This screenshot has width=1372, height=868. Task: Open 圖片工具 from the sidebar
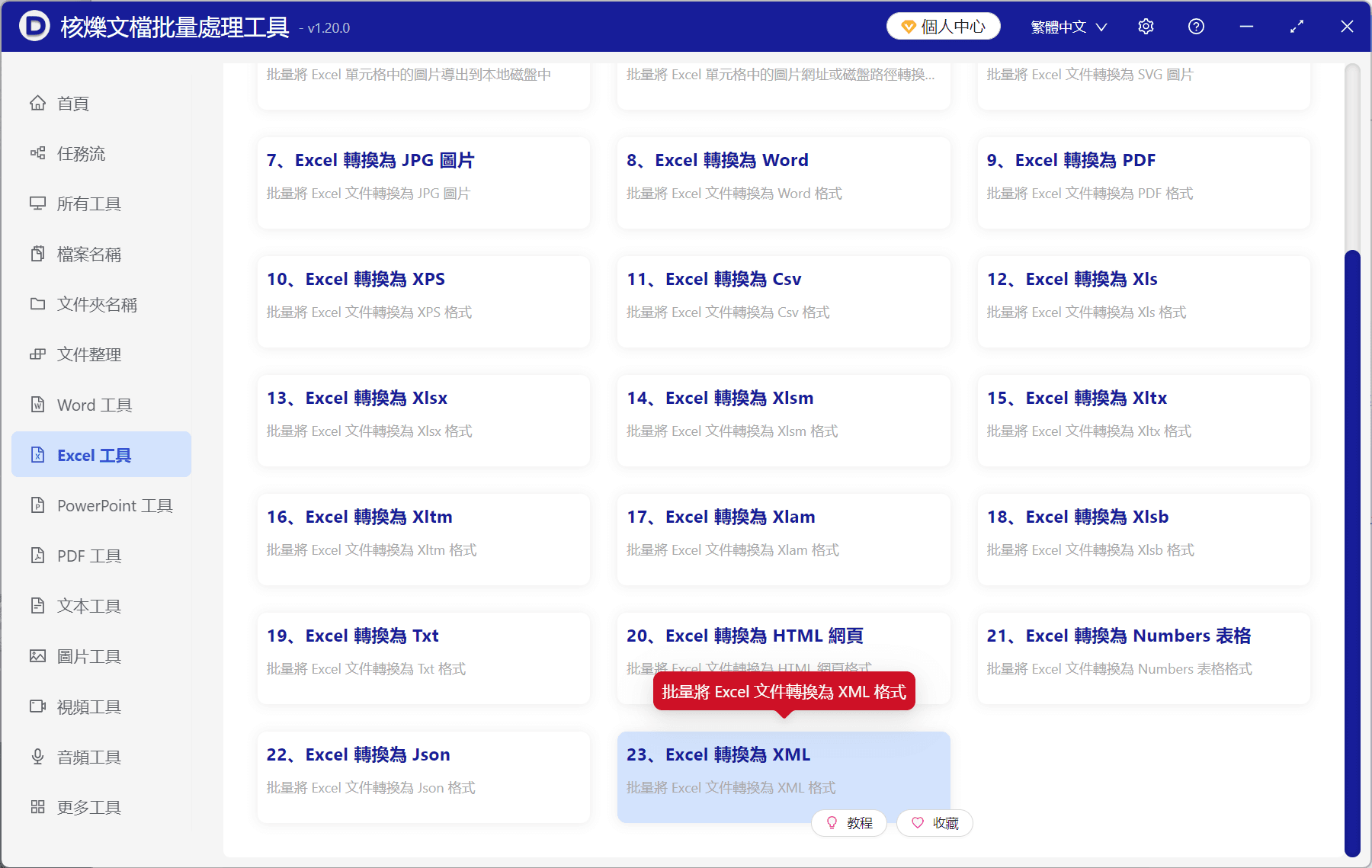(90, 655)
